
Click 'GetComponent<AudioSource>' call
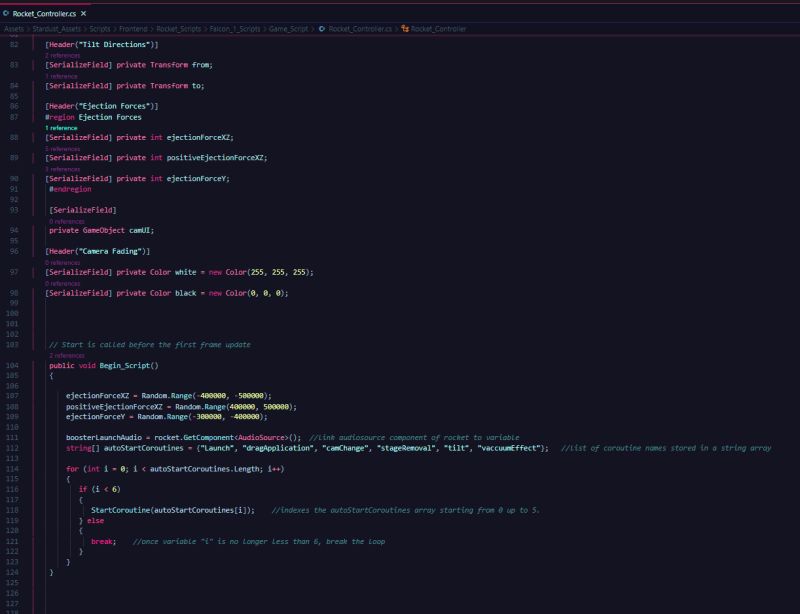pos(235,437)
